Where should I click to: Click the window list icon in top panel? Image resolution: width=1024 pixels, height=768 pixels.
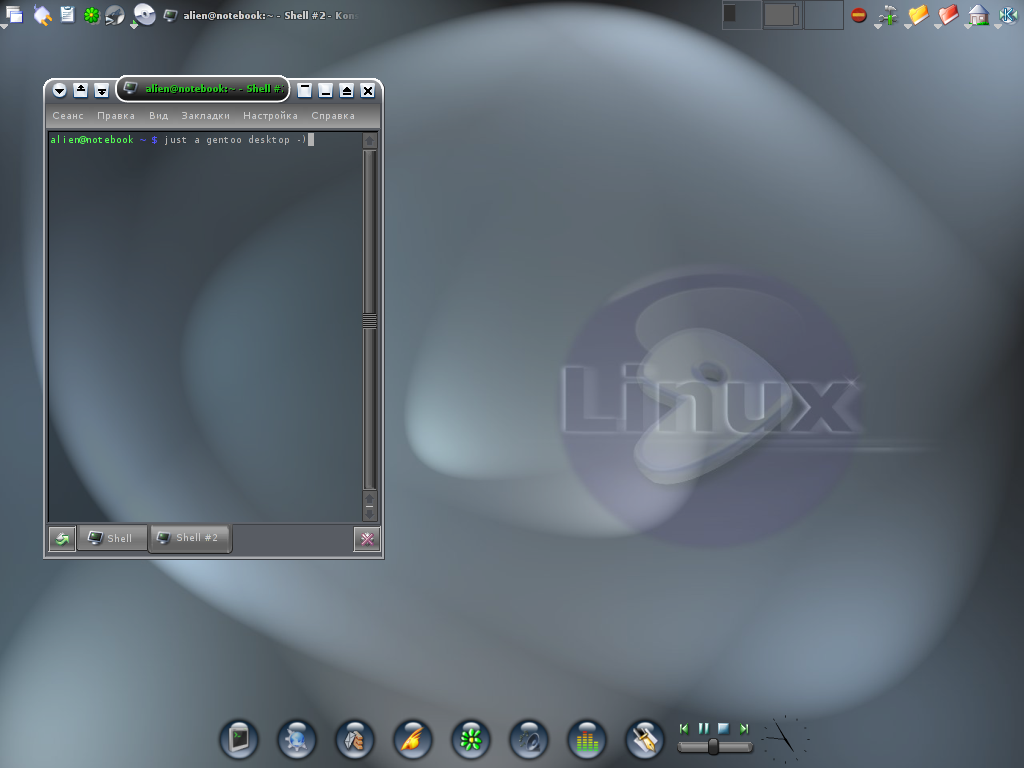14,14
